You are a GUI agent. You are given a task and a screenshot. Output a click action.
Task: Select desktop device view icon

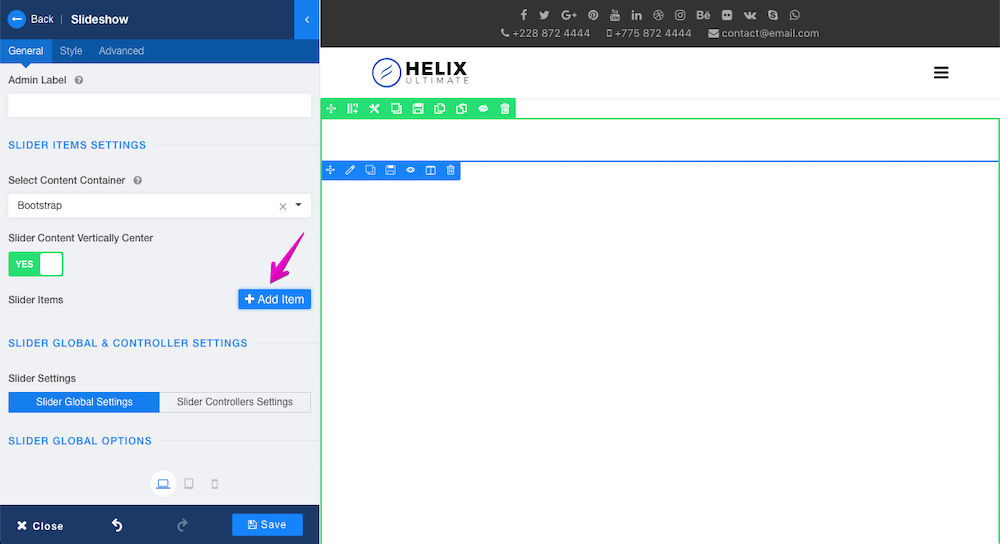point(163,483)
